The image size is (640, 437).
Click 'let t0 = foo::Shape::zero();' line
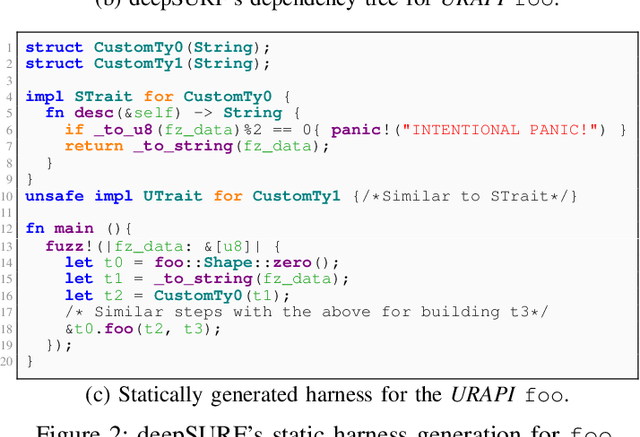pos(202,262)
